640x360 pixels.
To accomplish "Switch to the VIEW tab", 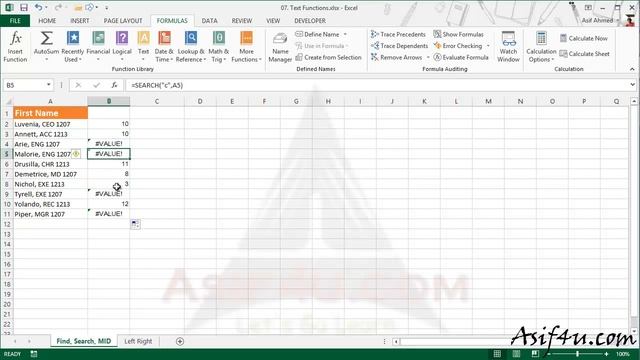I will click(x=273, y=21).
